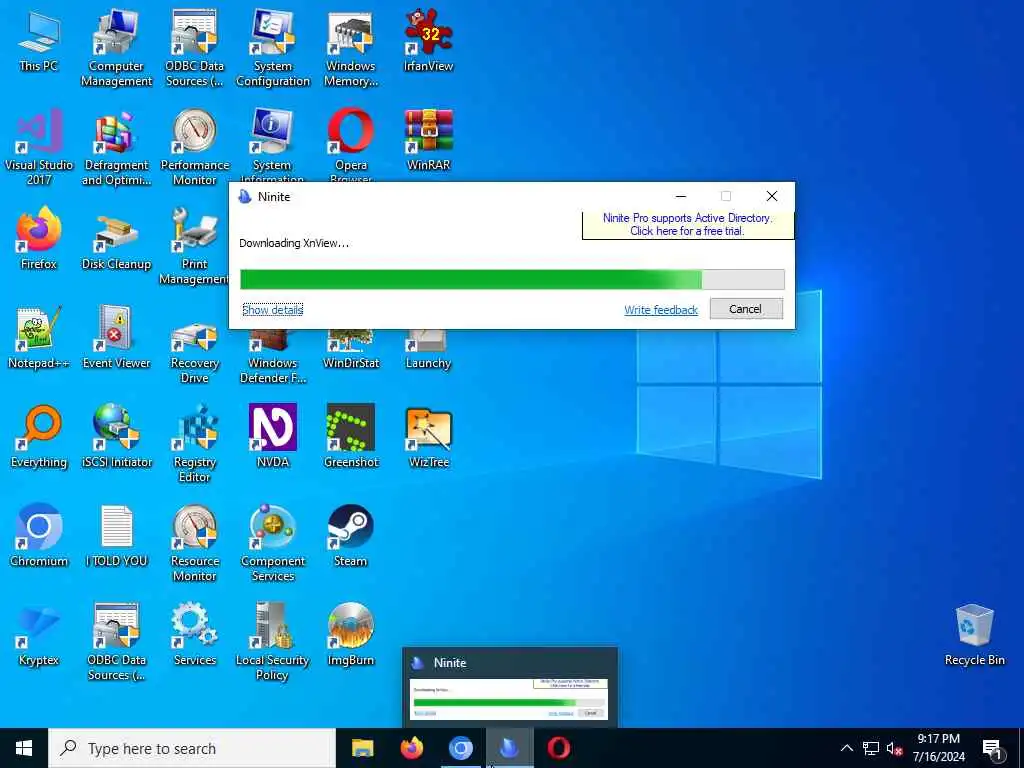The height and width of the screenshot is (768, 1024).
Task: Open Visual Studio 2017 shortcut
Action: pos(39,148)
